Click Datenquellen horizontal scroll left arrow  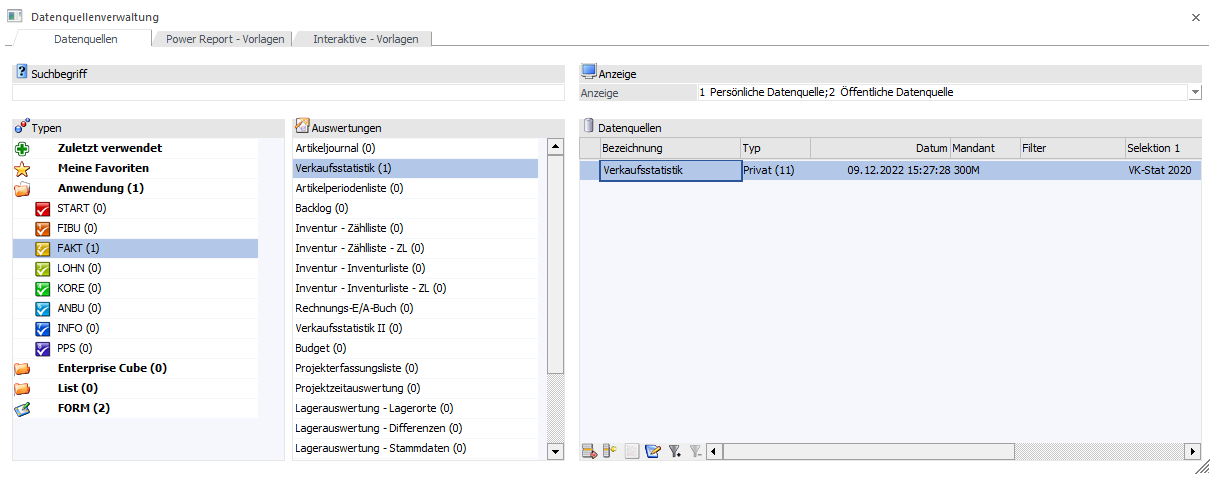(x=714, y=452)
